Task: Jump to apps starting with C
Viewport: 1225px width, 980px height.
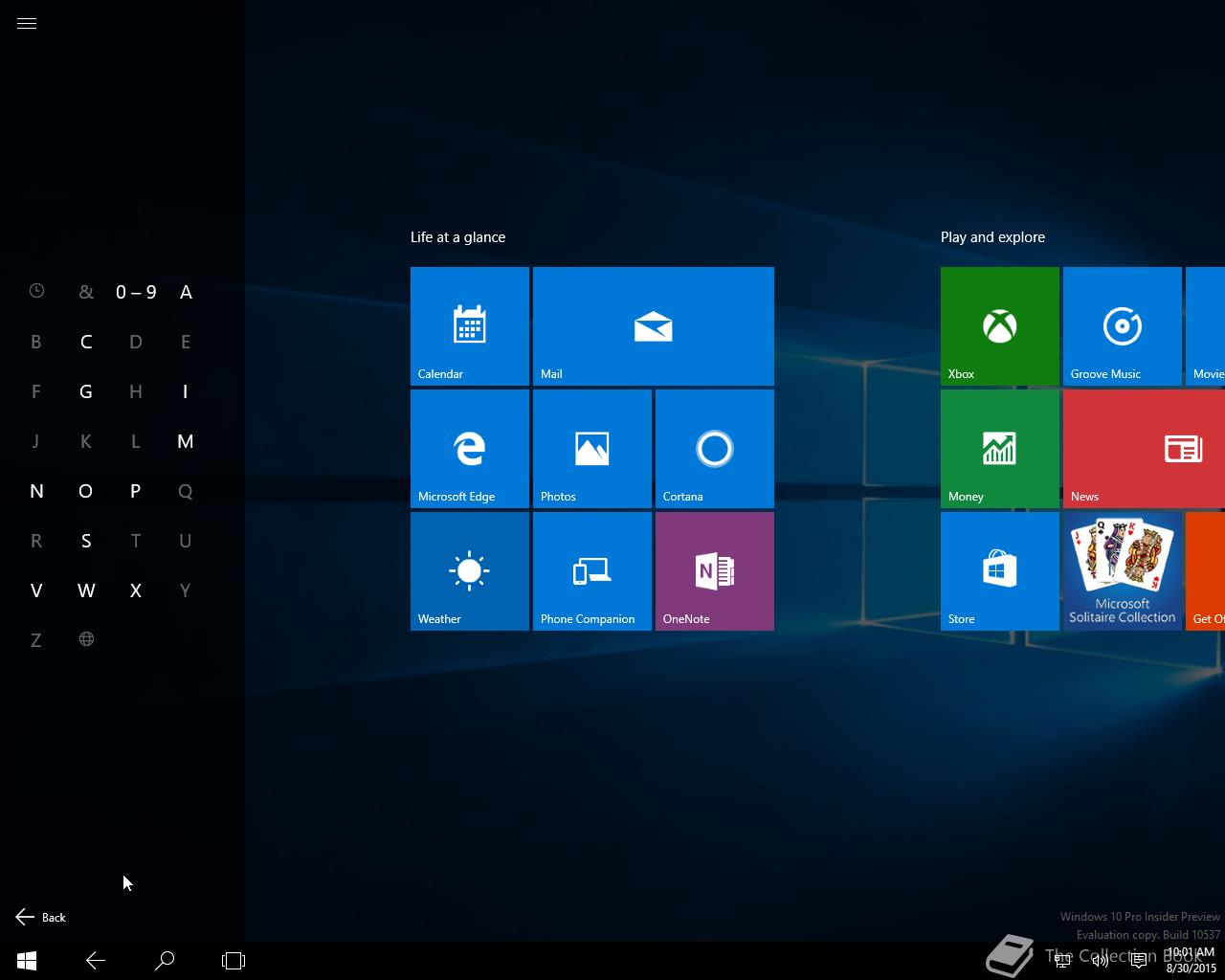Action: (x=86, y=342)
